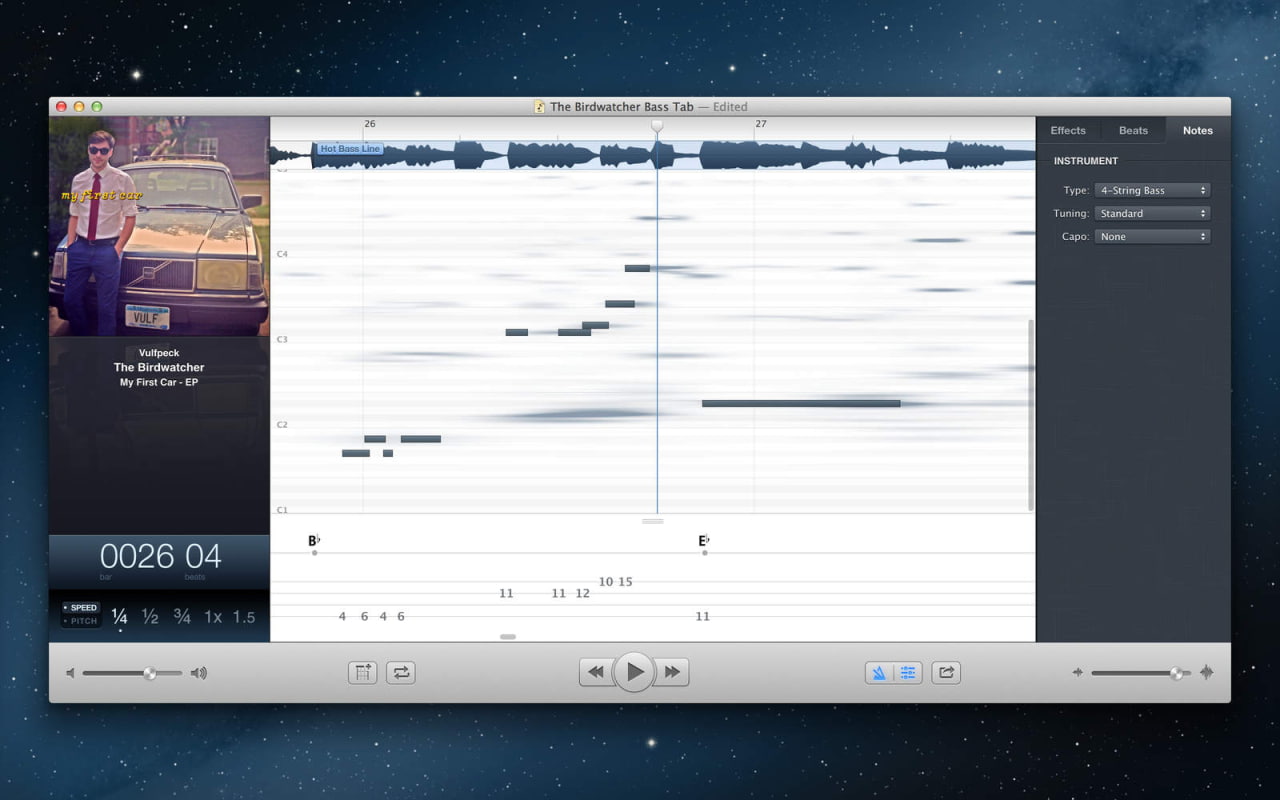1280x800 pixels.
Task: Switch to the Effects tab
Action: point(1068,130)
